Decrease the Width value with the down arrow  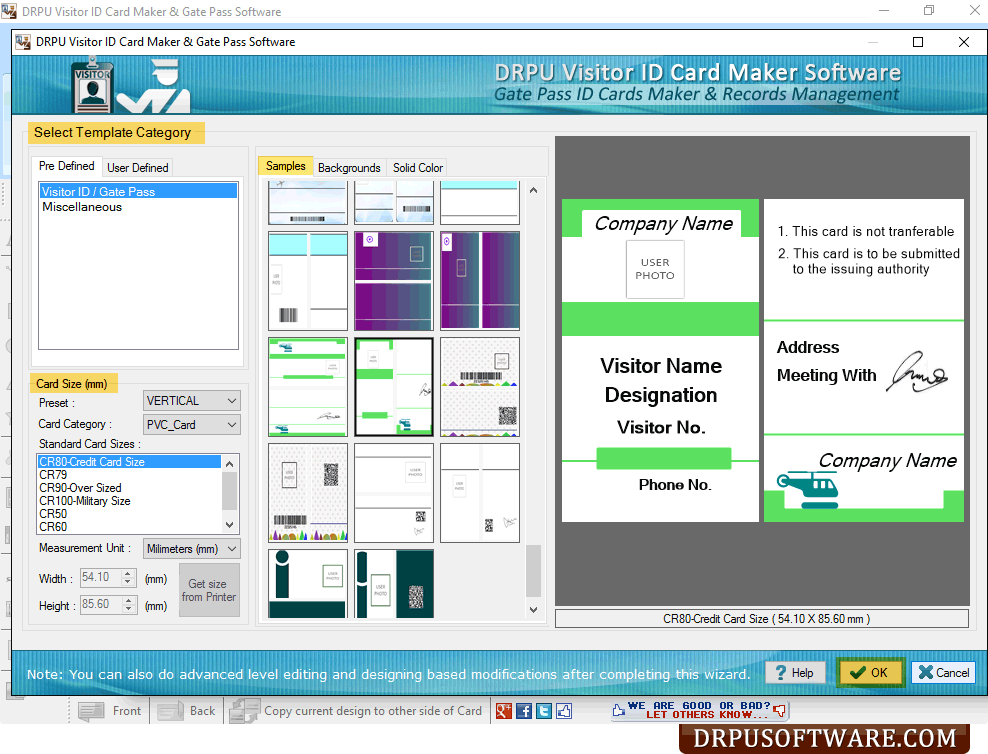pyautogui.click(x=129, y=581)
